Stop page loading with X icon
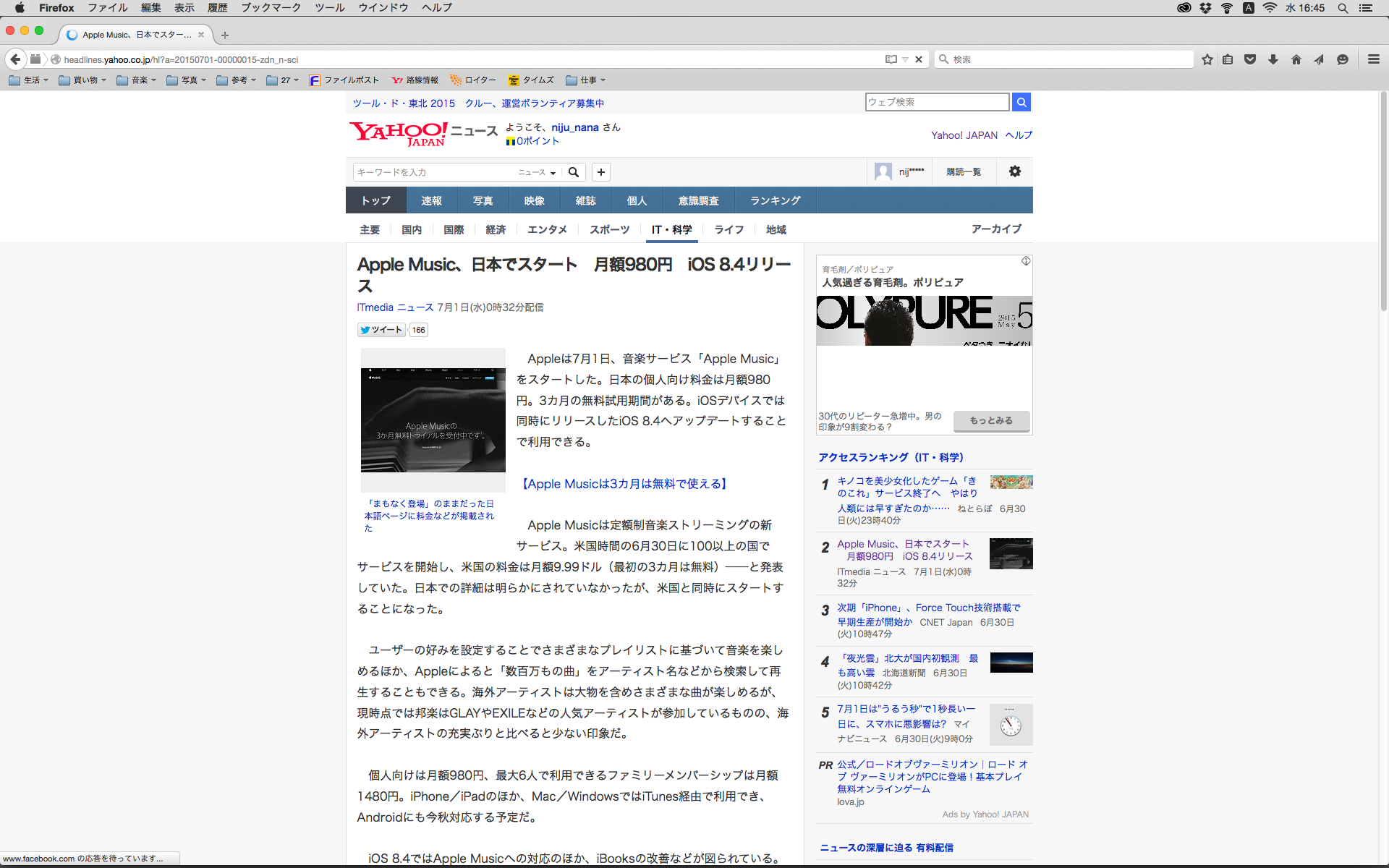The width and height of the screenshot is (1389, 868). pyautogui.click(x=919, y=59)
